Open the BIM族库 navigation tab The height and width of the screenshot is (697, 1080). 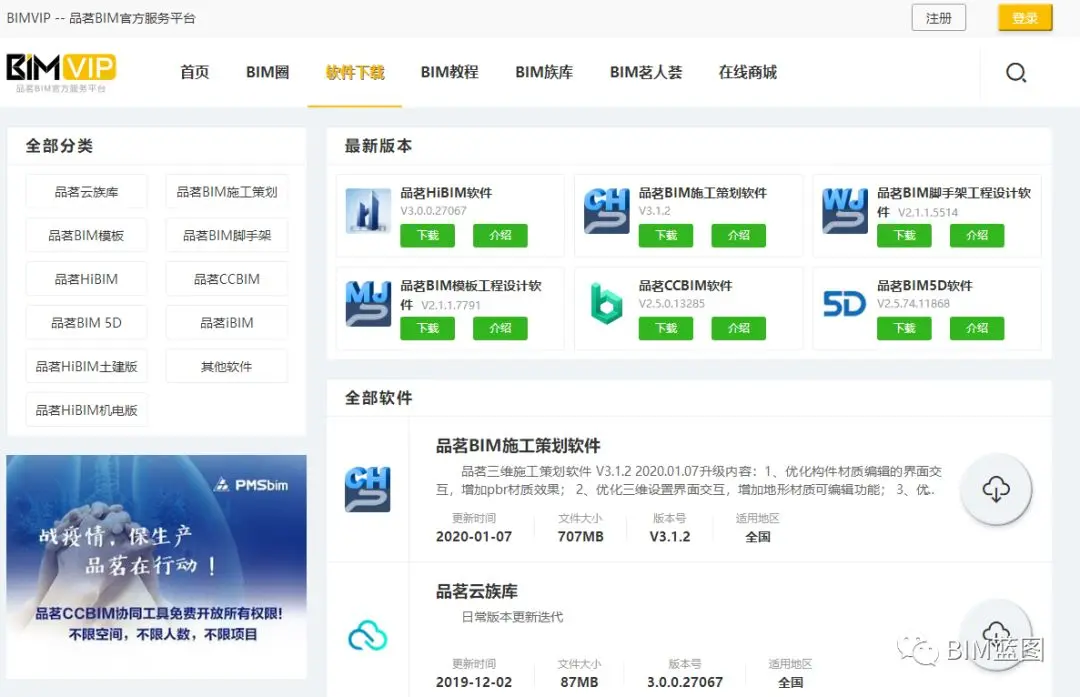(544, 72)
